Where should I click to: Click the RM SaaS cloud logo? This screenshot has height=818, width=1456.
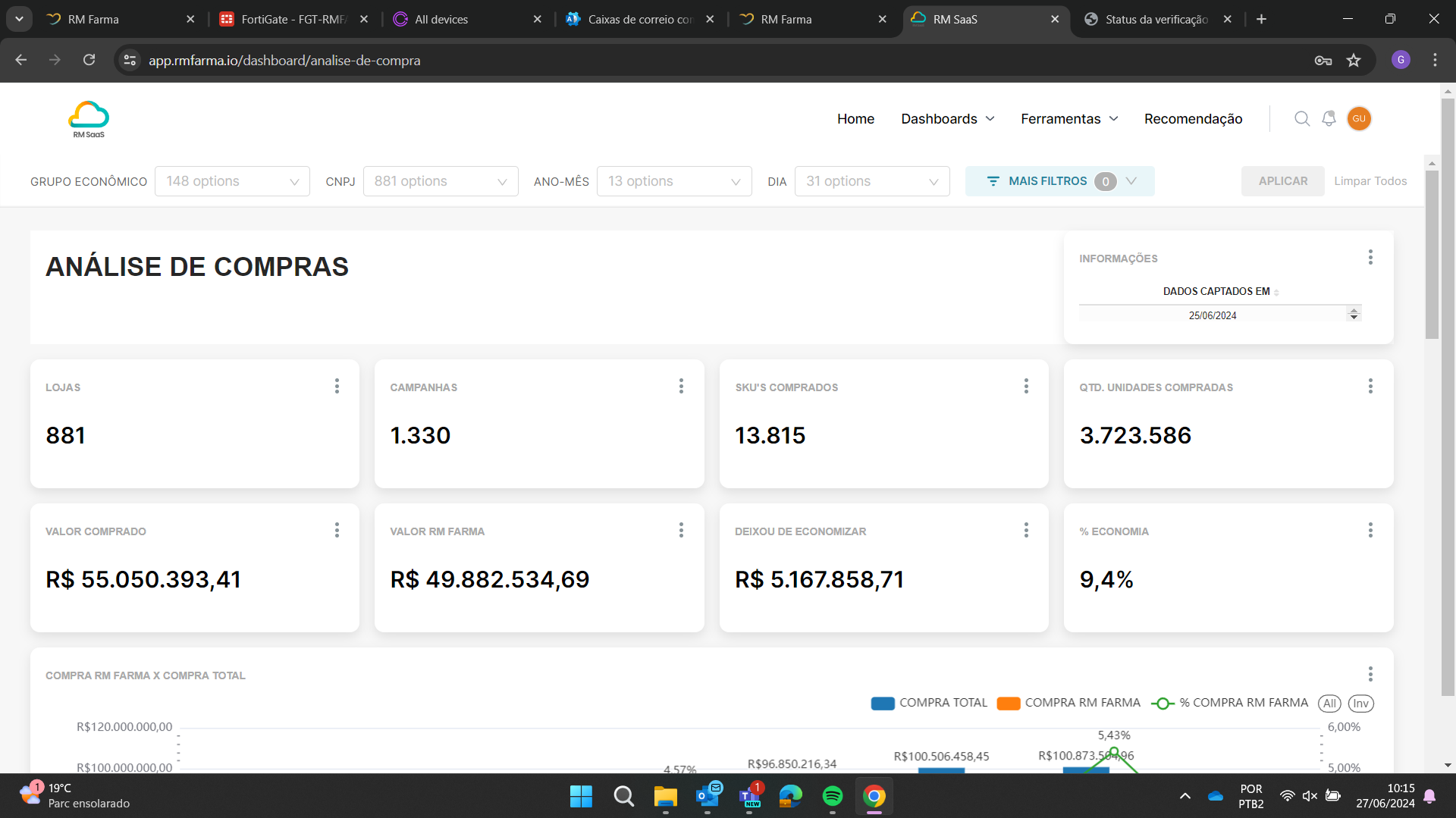89,119
